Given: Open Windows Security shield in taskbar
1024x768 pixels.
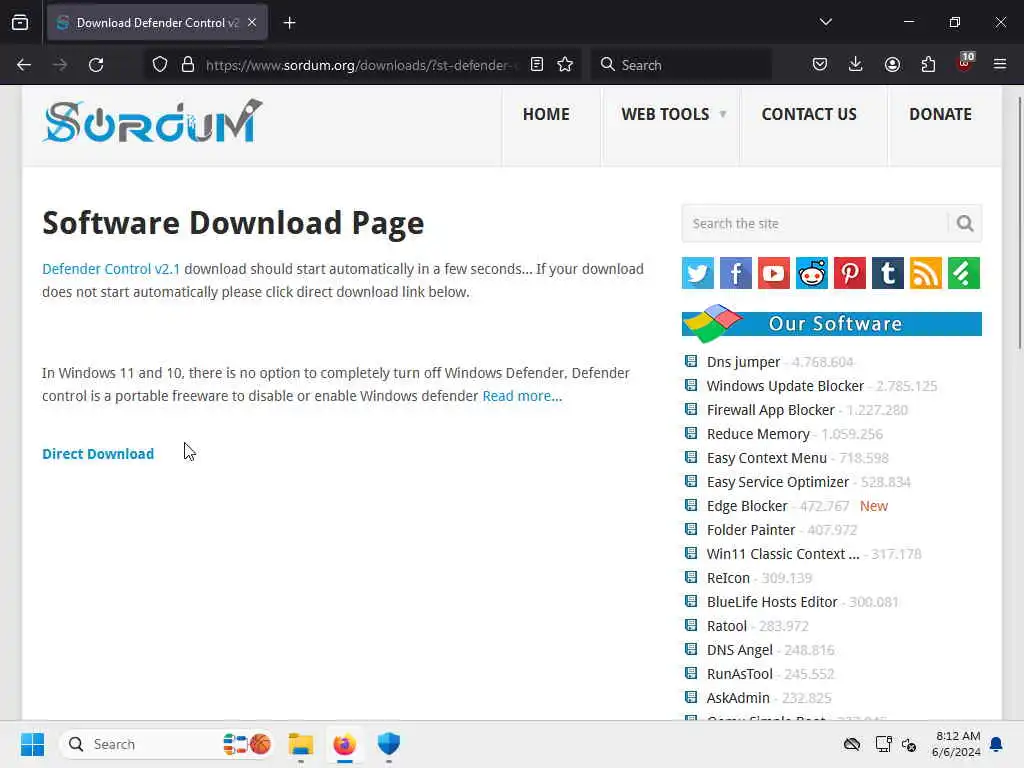Looking at the screenshot, I should [389, 744].
